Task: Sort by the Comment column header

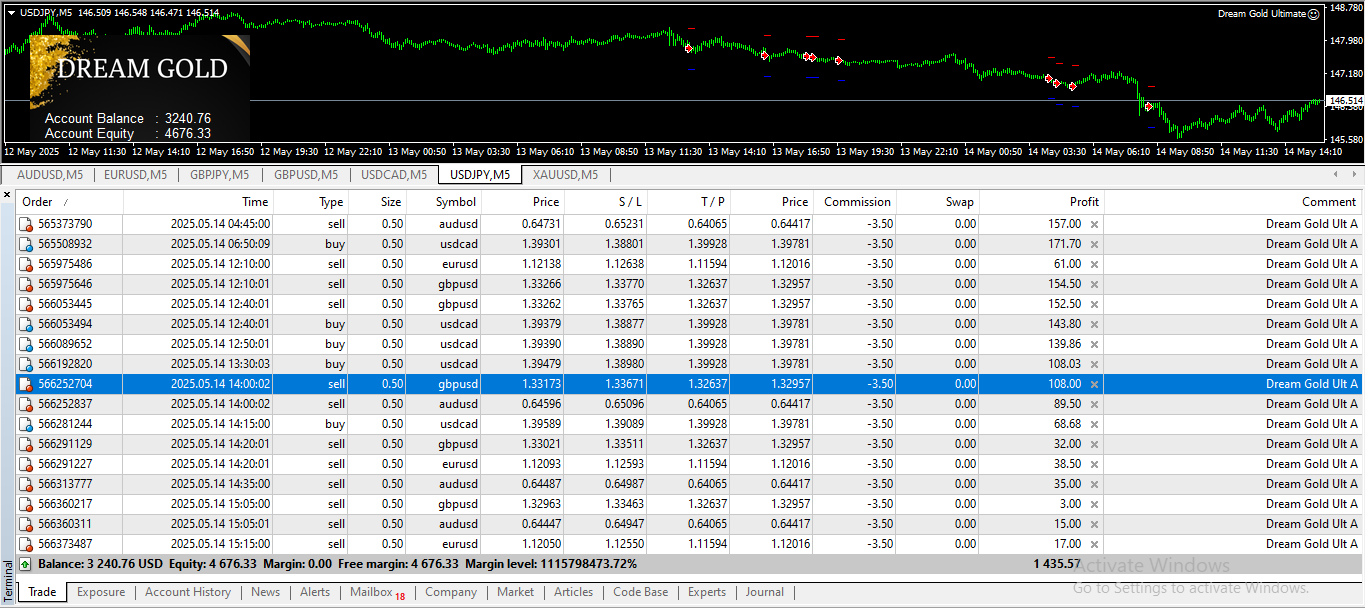Action: (1233, 202)
